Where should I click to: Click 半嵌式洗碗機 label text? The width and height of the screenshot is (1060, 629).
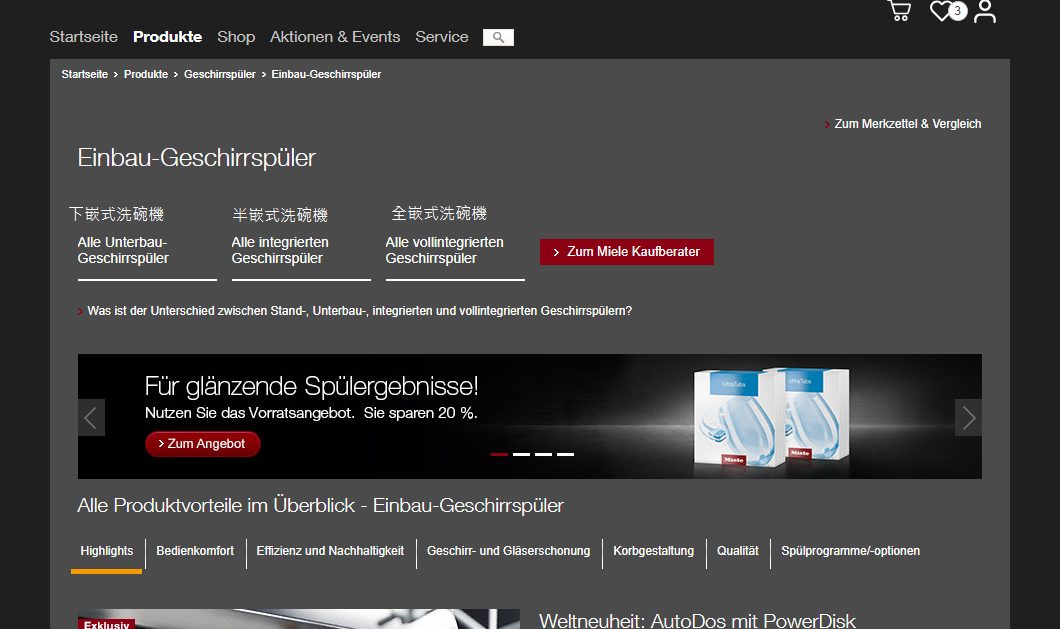(280, 215)
